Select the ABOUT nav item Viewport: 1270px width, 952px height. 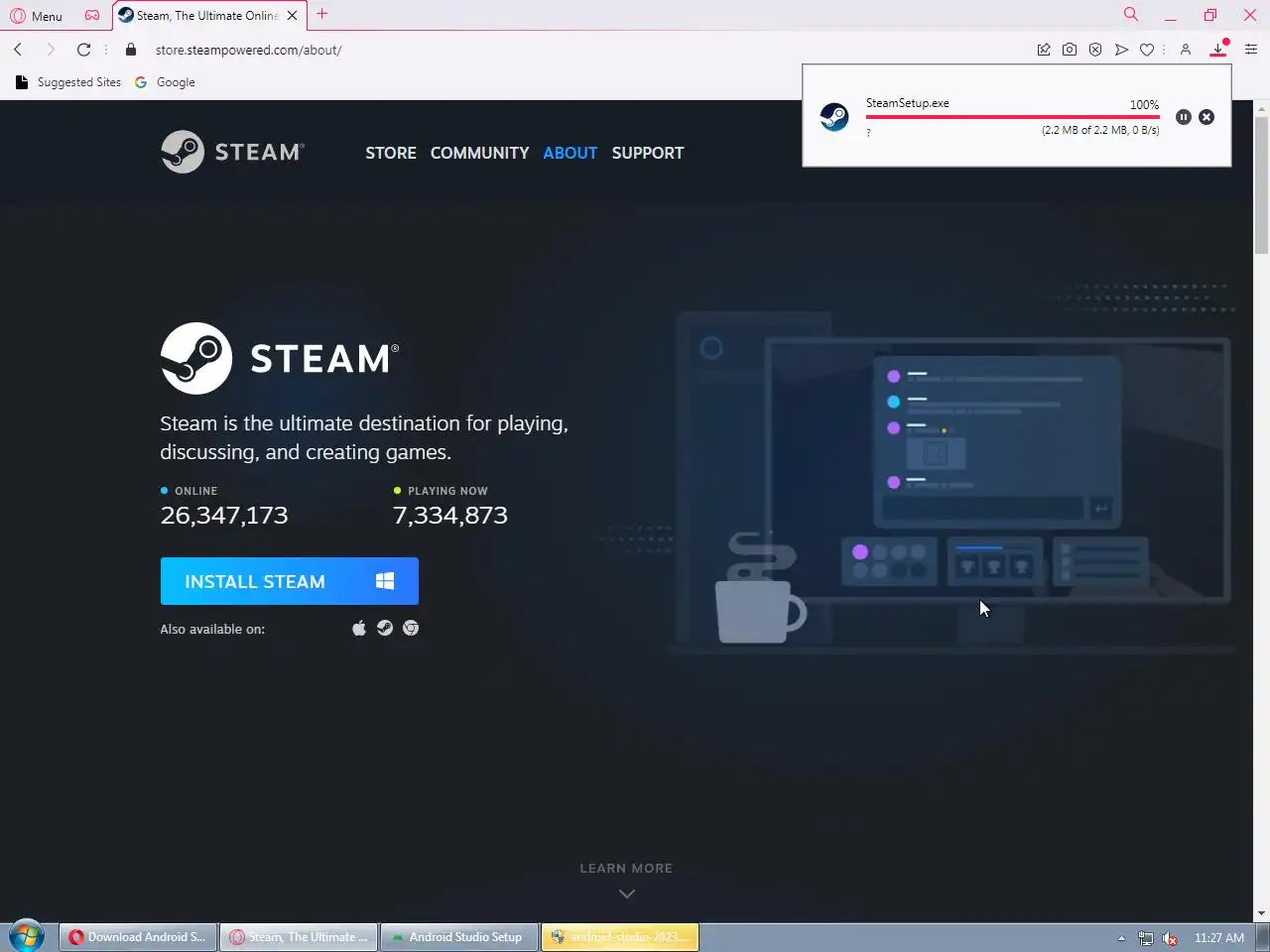(x=571, y=153)
